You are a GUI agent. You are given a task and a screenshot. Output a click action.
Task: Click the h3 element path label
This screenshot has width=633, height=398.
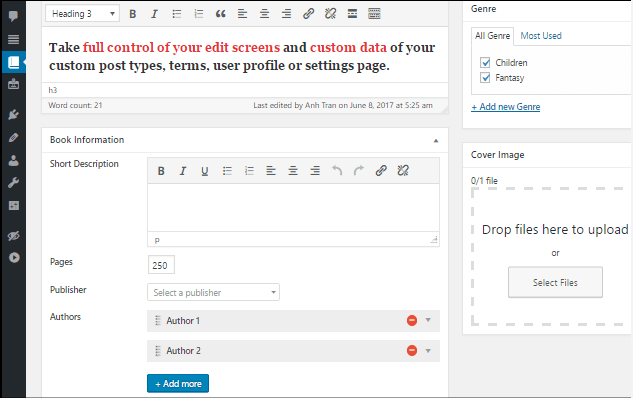pos(53,90)
